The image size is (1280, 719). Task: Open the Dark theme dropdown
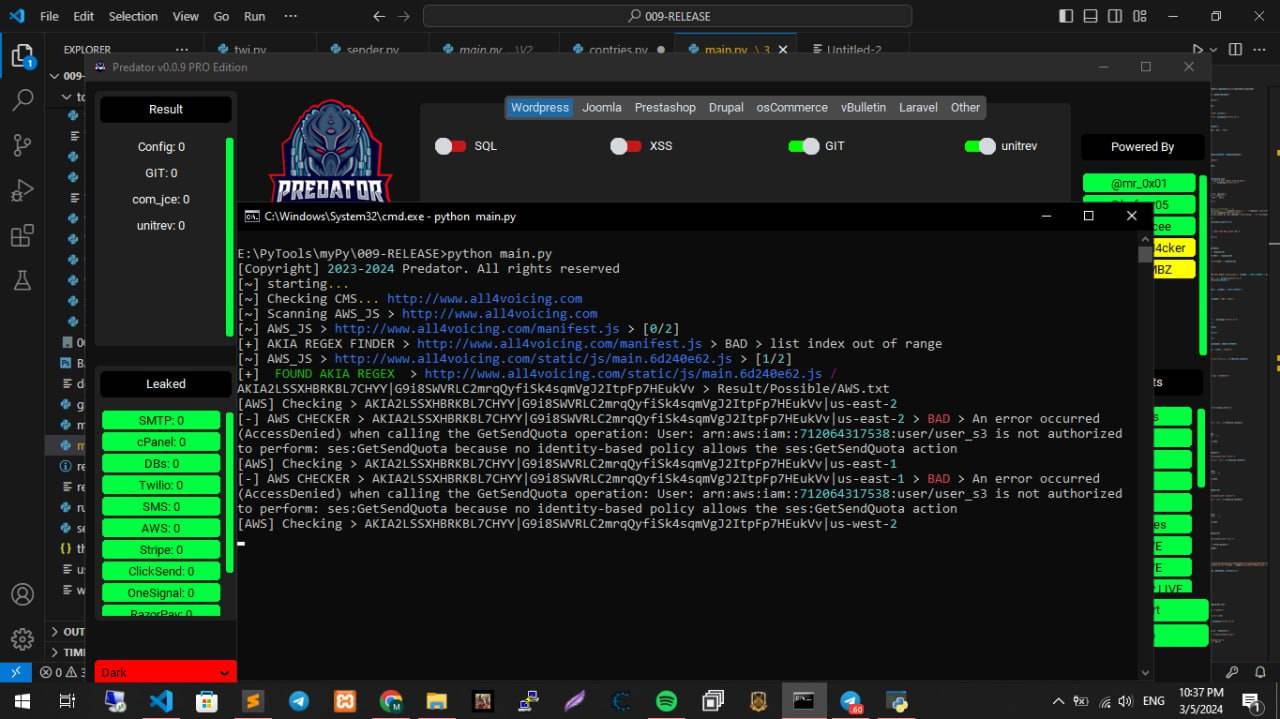point(165,673)
